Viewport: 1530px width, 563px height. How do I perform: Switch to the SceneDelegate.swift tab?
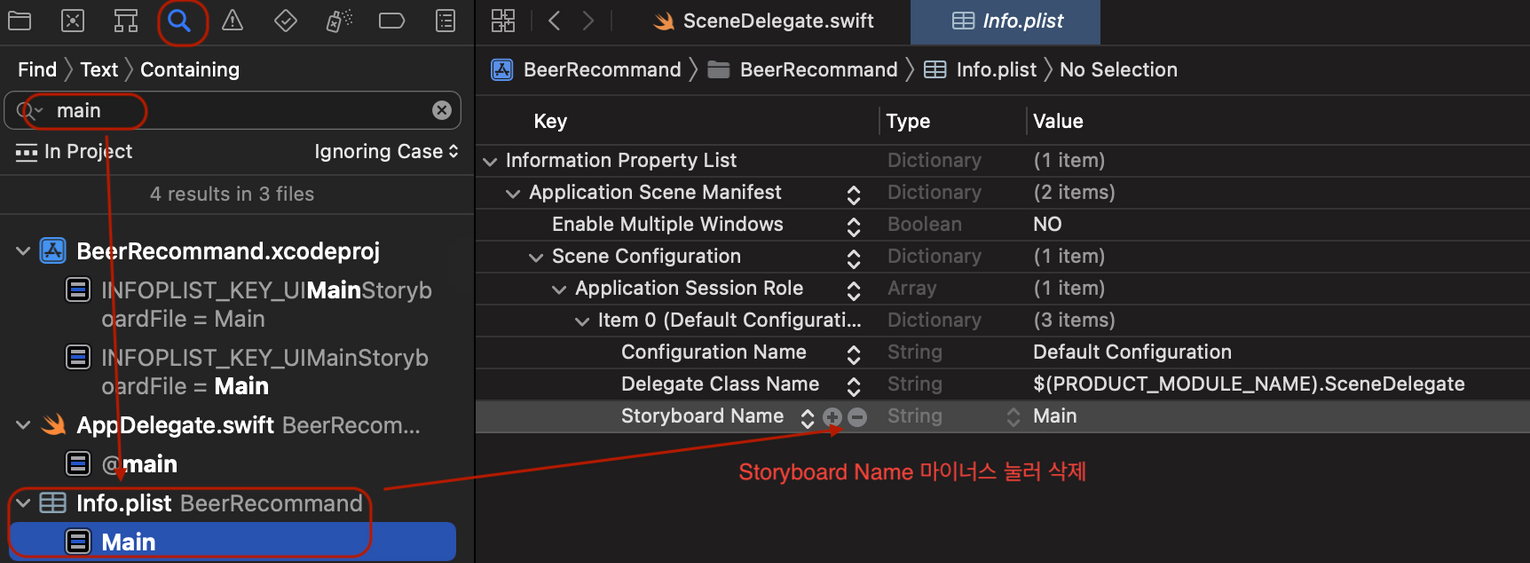point(764,21)
